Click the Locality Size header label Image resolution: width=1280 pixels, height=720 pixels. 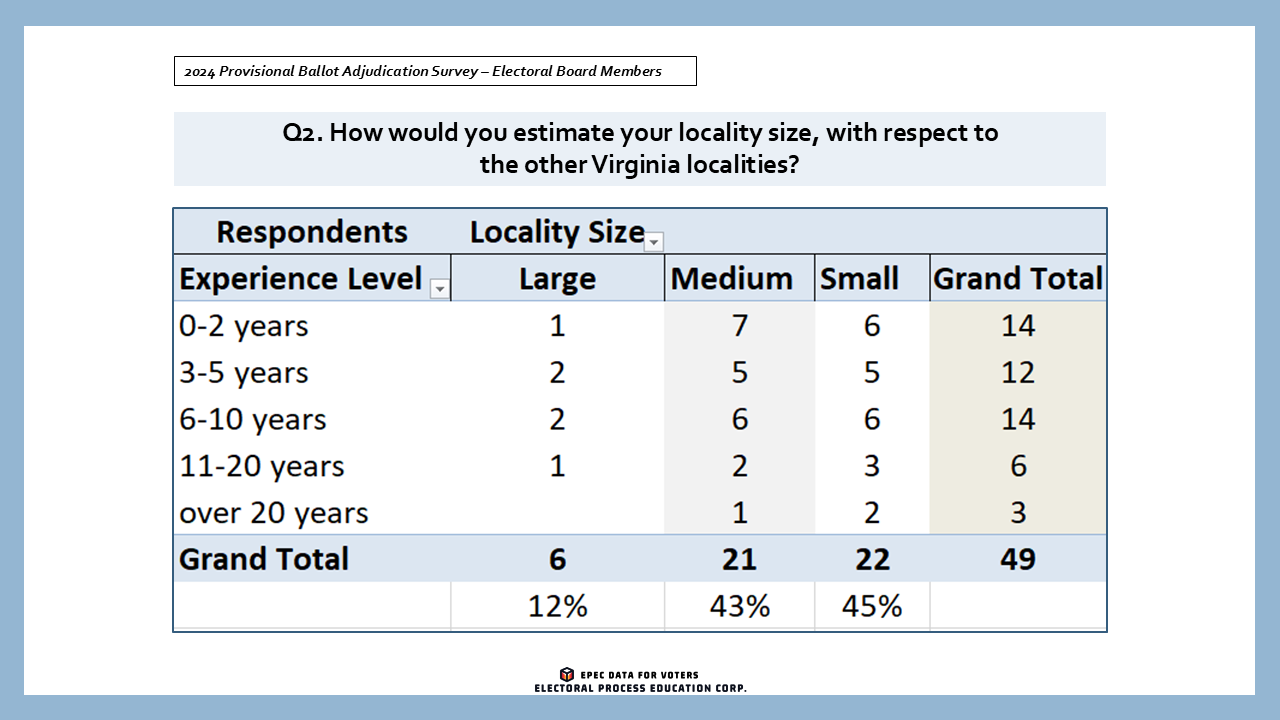tap(557, 232)
